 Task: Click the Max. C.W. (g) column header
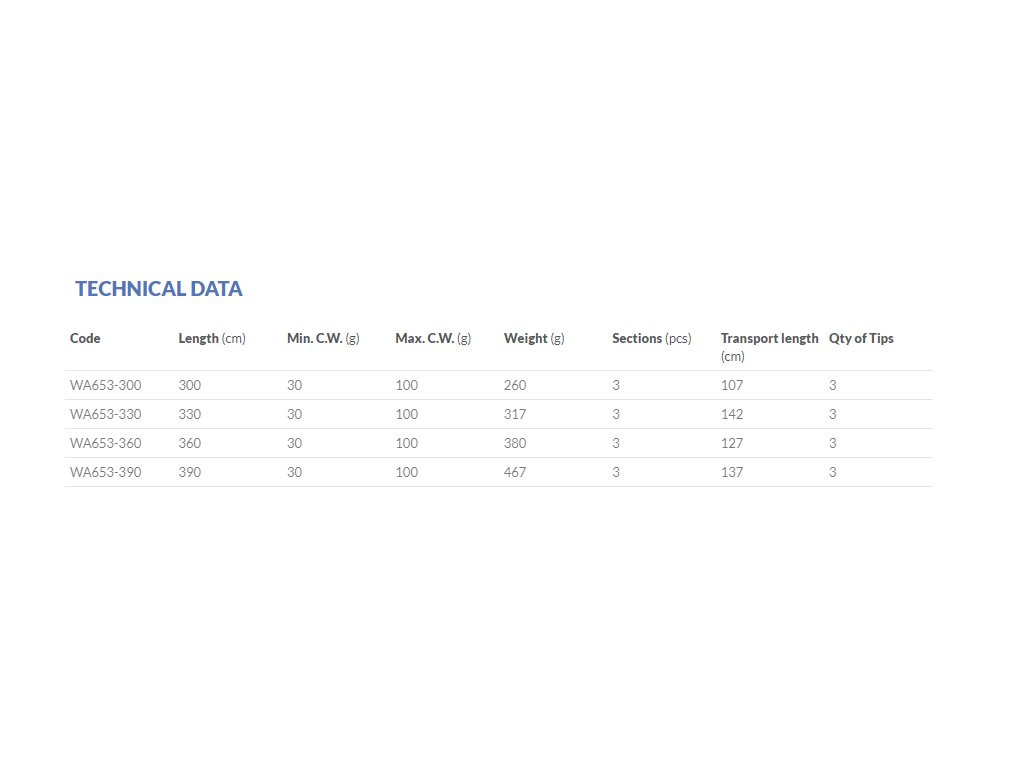(433, 338)
